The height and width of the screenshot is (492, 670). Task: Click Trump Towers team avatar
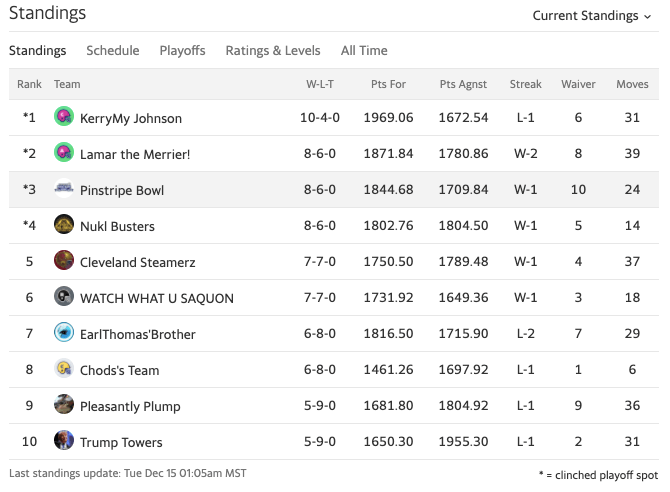pos(64,441)
